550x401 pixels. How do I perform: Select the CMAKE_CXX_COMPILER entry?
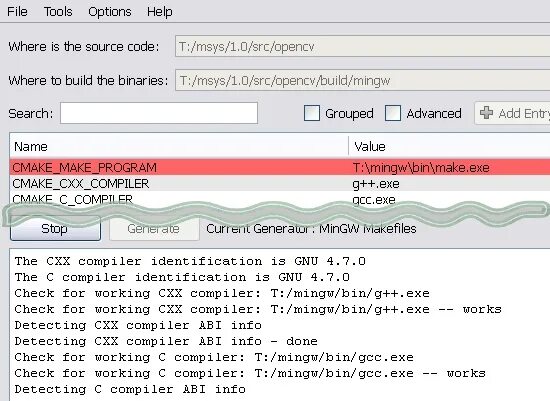(x=81, y=183)
